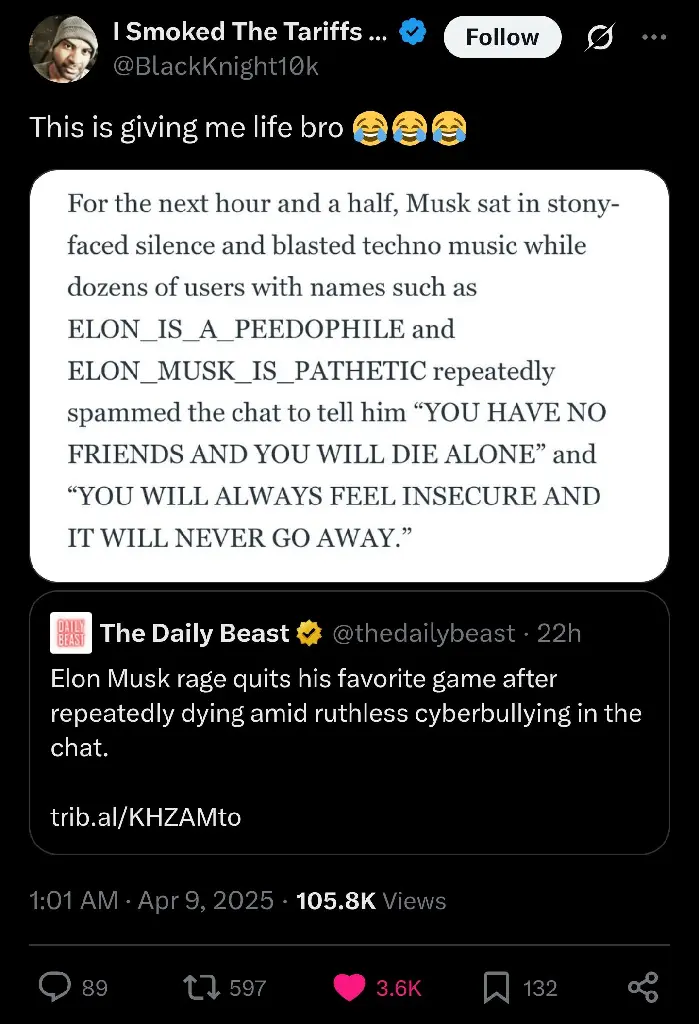Click The Daily Beast gold verified badge
Screen dimensions: 699x1024
(x=310, y=633)
